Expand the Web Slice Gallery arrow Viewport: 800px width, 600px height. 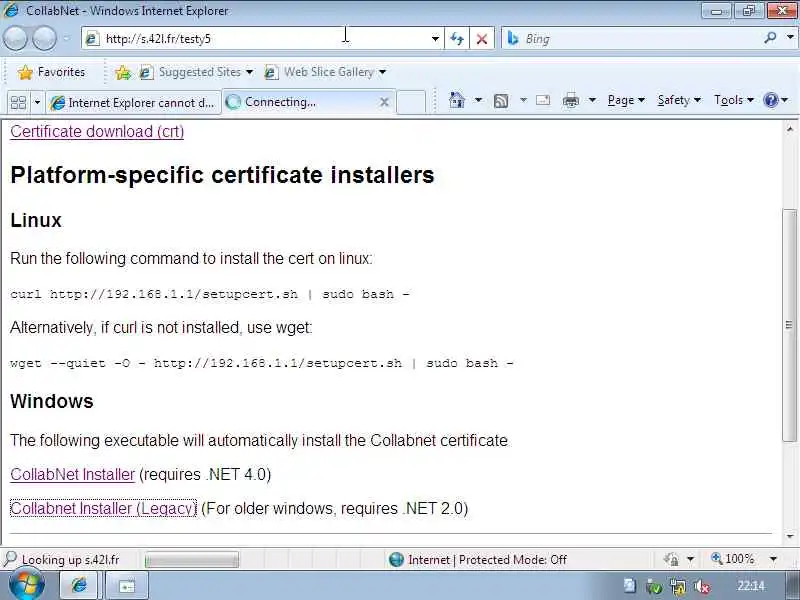382,72
